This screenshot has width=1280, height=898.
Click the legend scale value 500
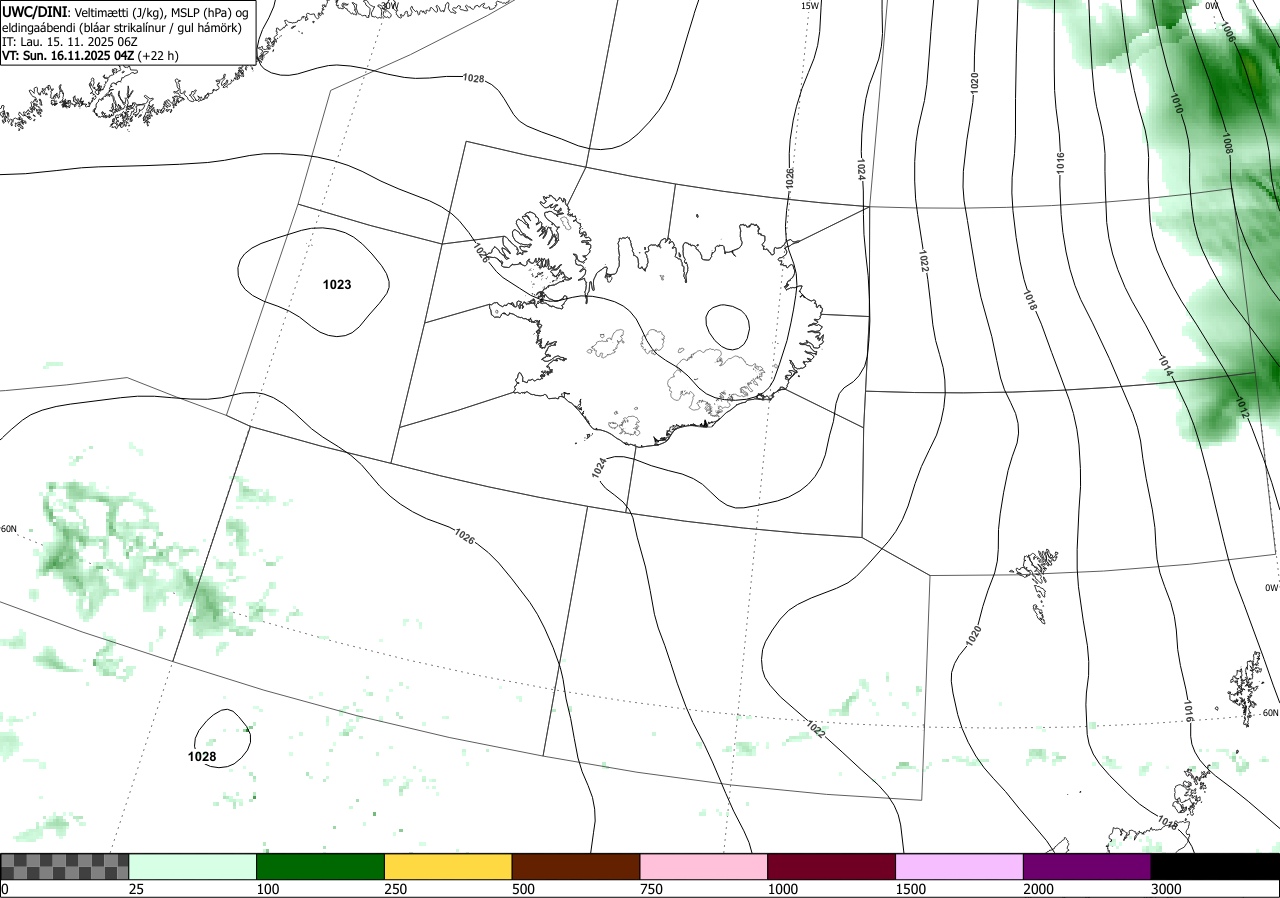pos(523,889)
